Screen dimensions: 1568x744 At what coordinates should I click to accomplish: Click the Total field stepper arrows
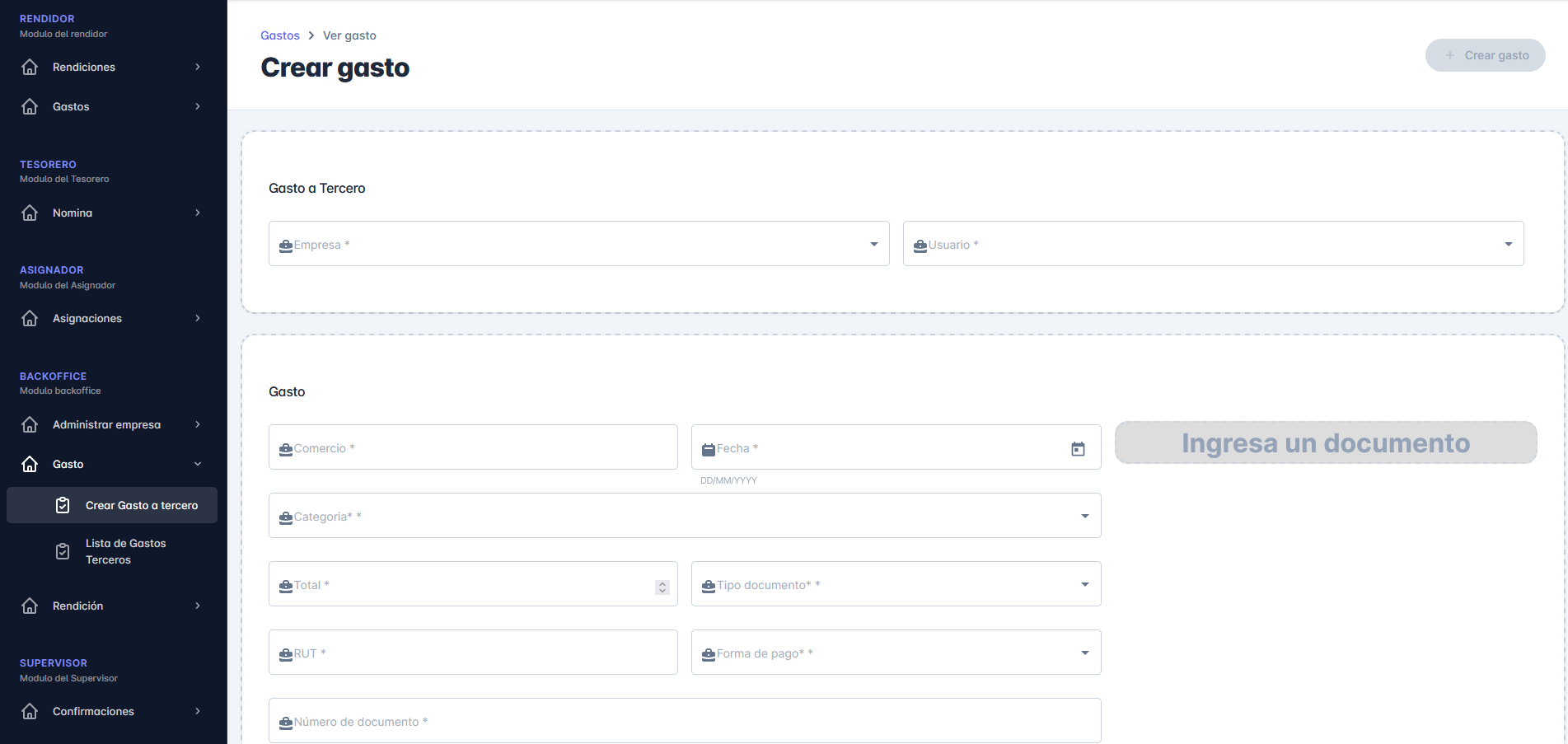point(662,587)
